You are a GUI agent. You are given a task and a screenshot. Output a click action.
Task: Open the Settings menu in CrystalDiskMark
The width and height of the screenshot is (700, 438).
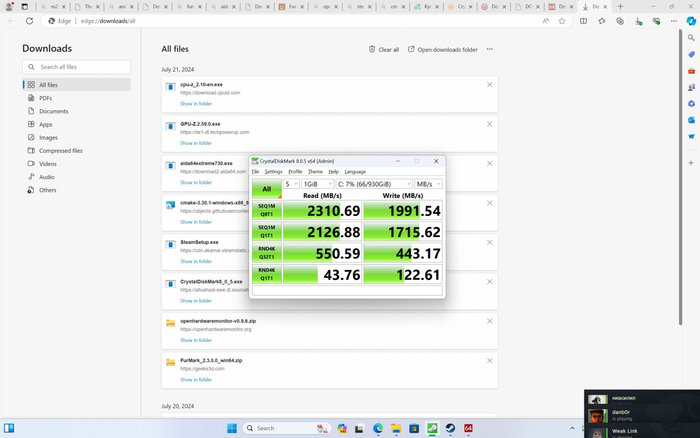(273, 172)
